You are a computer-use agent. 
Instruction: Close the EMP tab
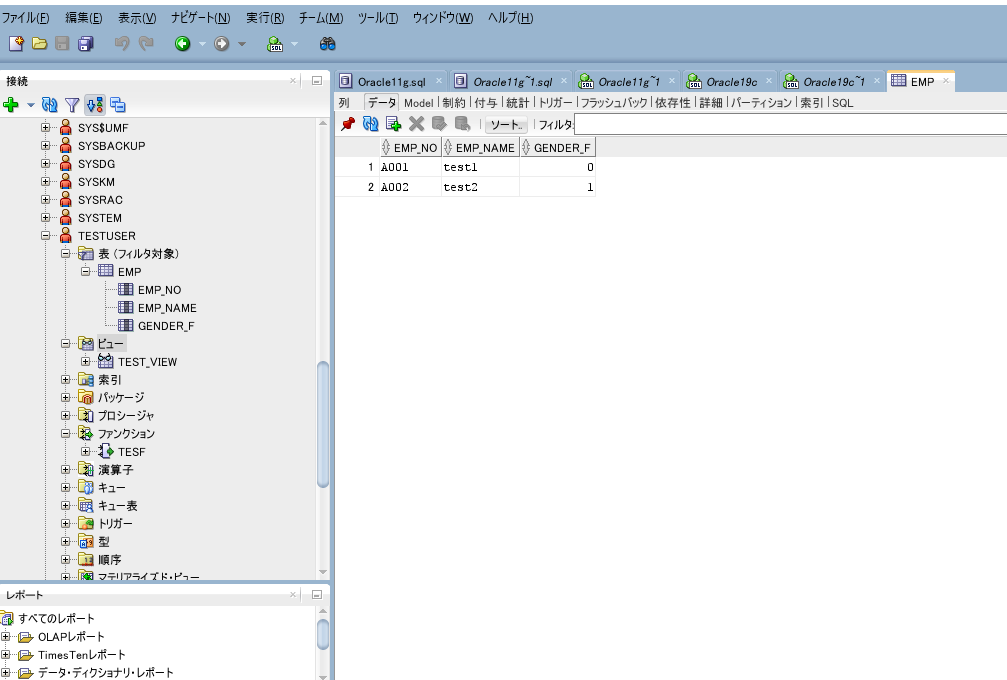[x=945, y=81]
